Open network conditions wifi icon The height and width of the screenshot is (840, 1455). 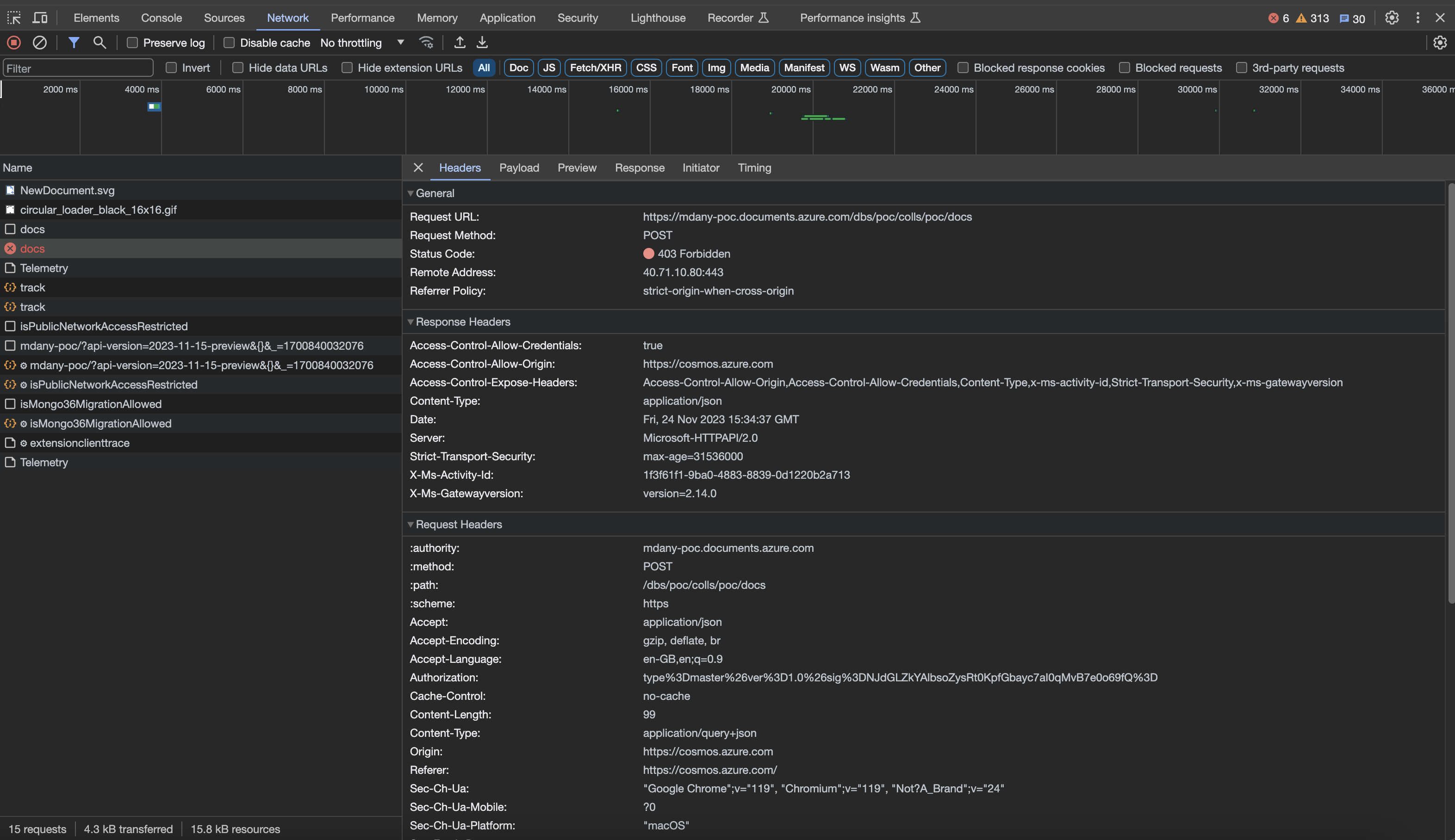[x=426, y=42]
